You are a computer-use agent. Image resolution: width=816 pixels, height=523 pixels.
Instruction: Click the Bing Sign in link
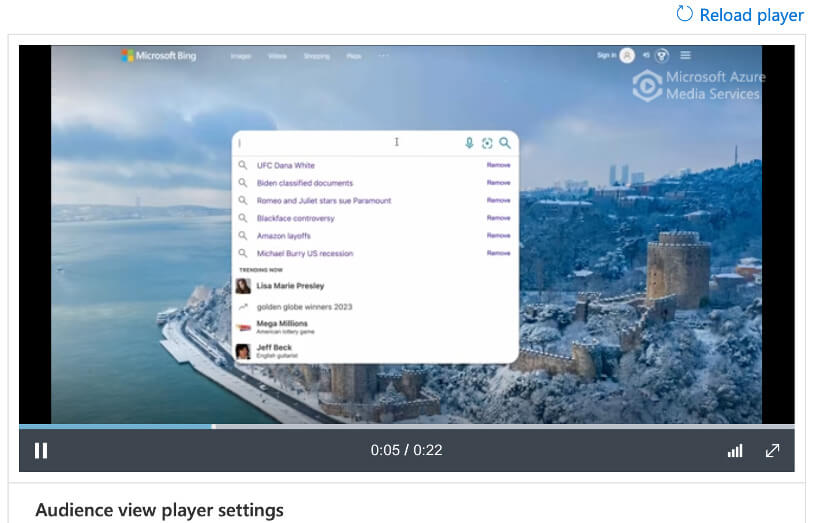click(606, 55)
